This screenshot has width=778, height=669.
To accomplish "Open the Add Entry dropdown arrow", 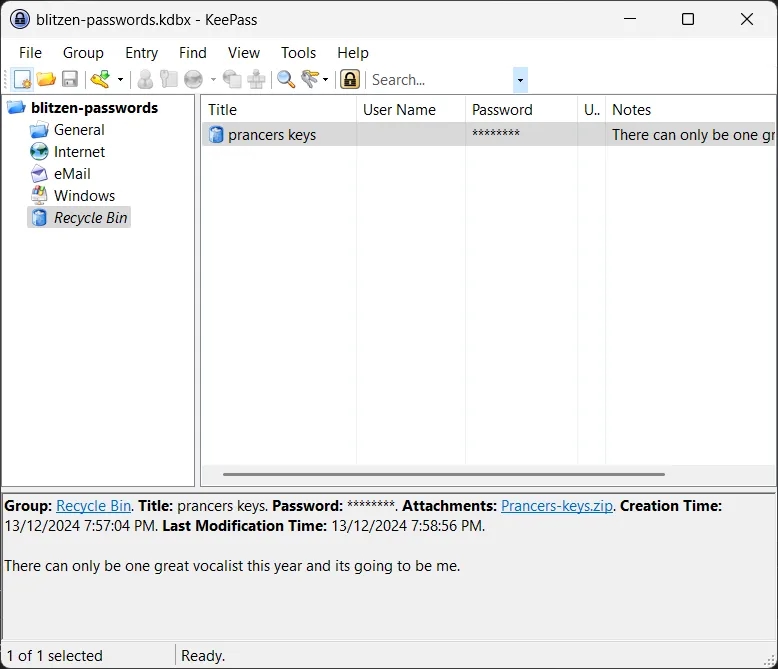I will (120, 80).
